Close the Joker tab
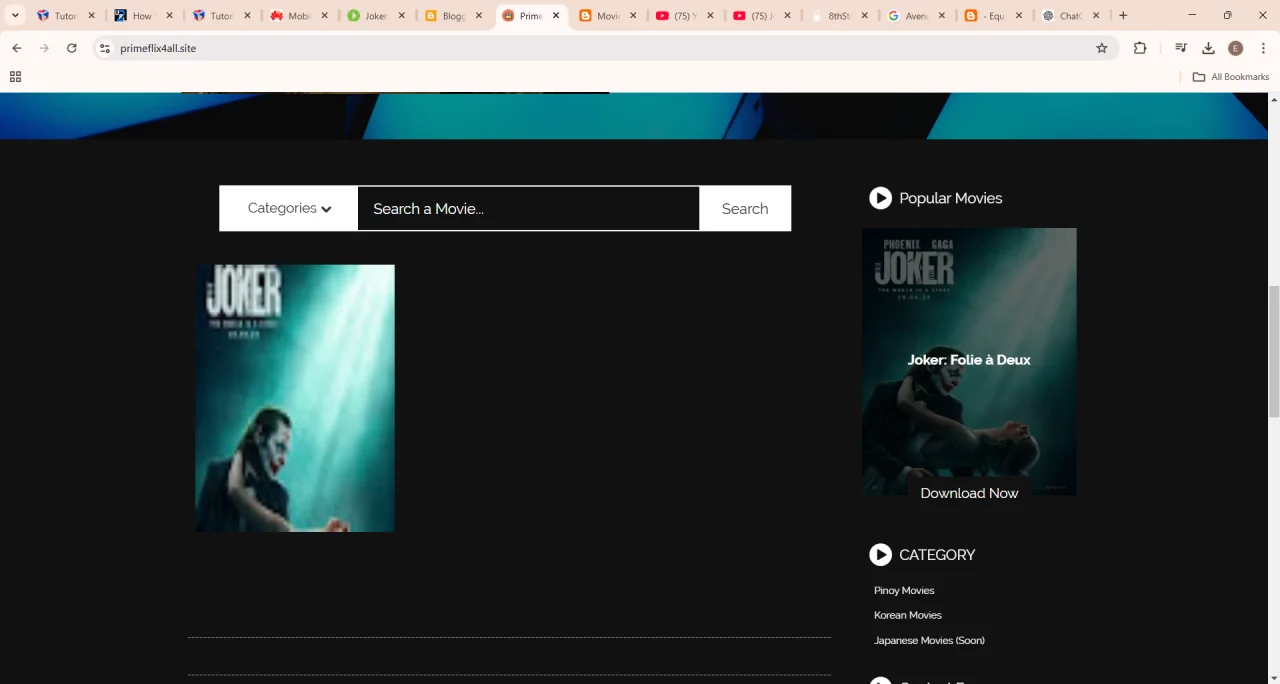 pos(401,16)
